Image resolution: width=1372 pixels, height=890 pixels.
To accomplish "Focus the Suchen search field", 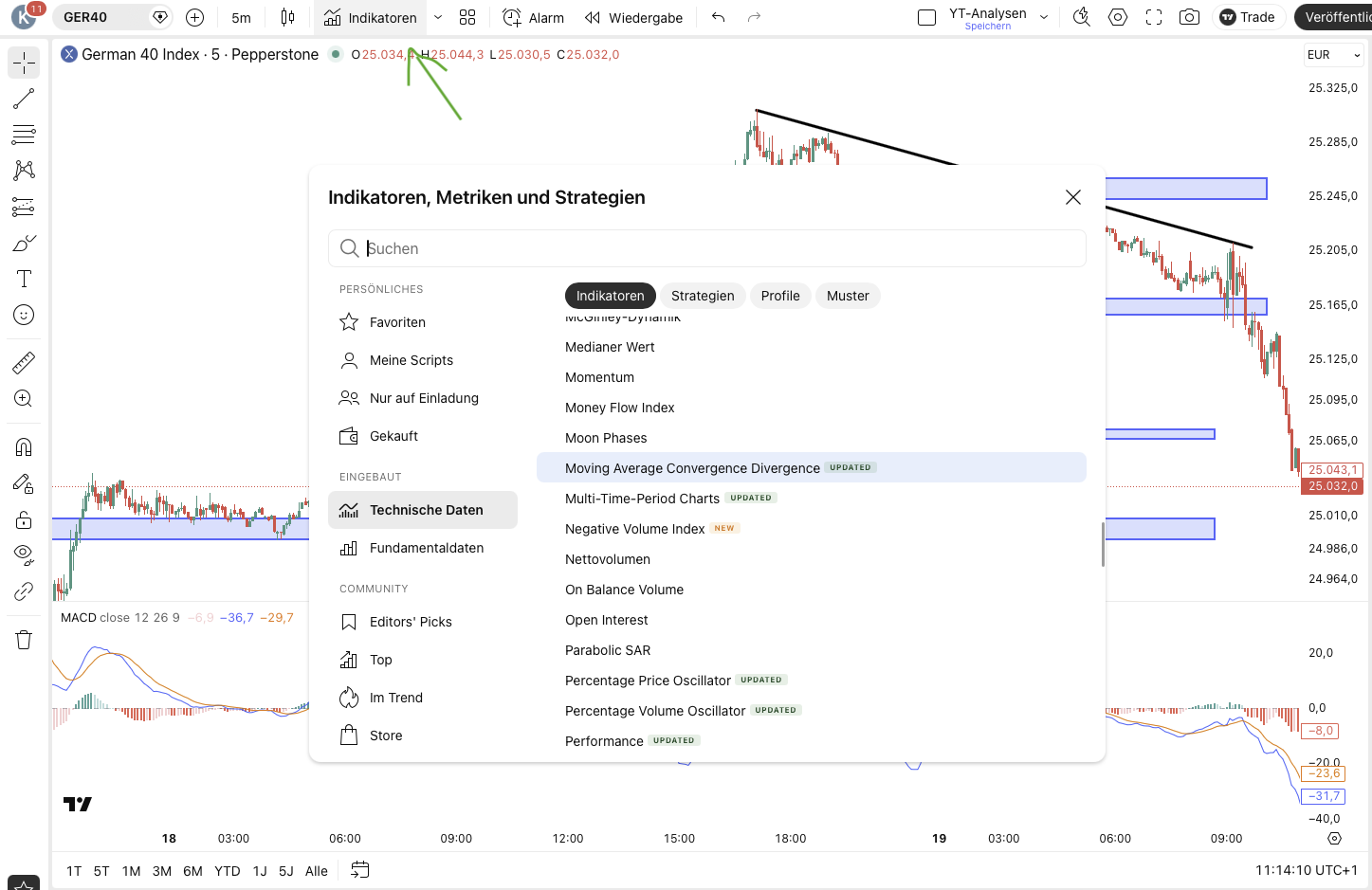I will pyautogui.click(x=707, y=248).
